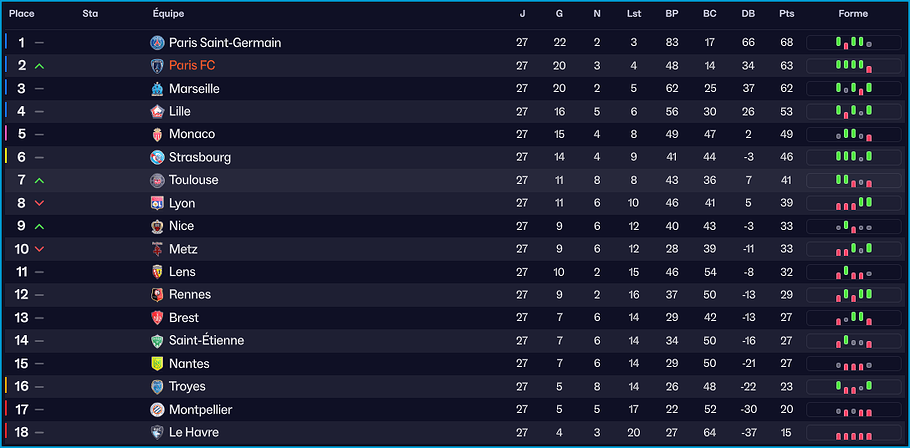The width and height of the screenshot is (910, 448).
Task: Click the Le Havre club badge
Action: tap(157, 433)
